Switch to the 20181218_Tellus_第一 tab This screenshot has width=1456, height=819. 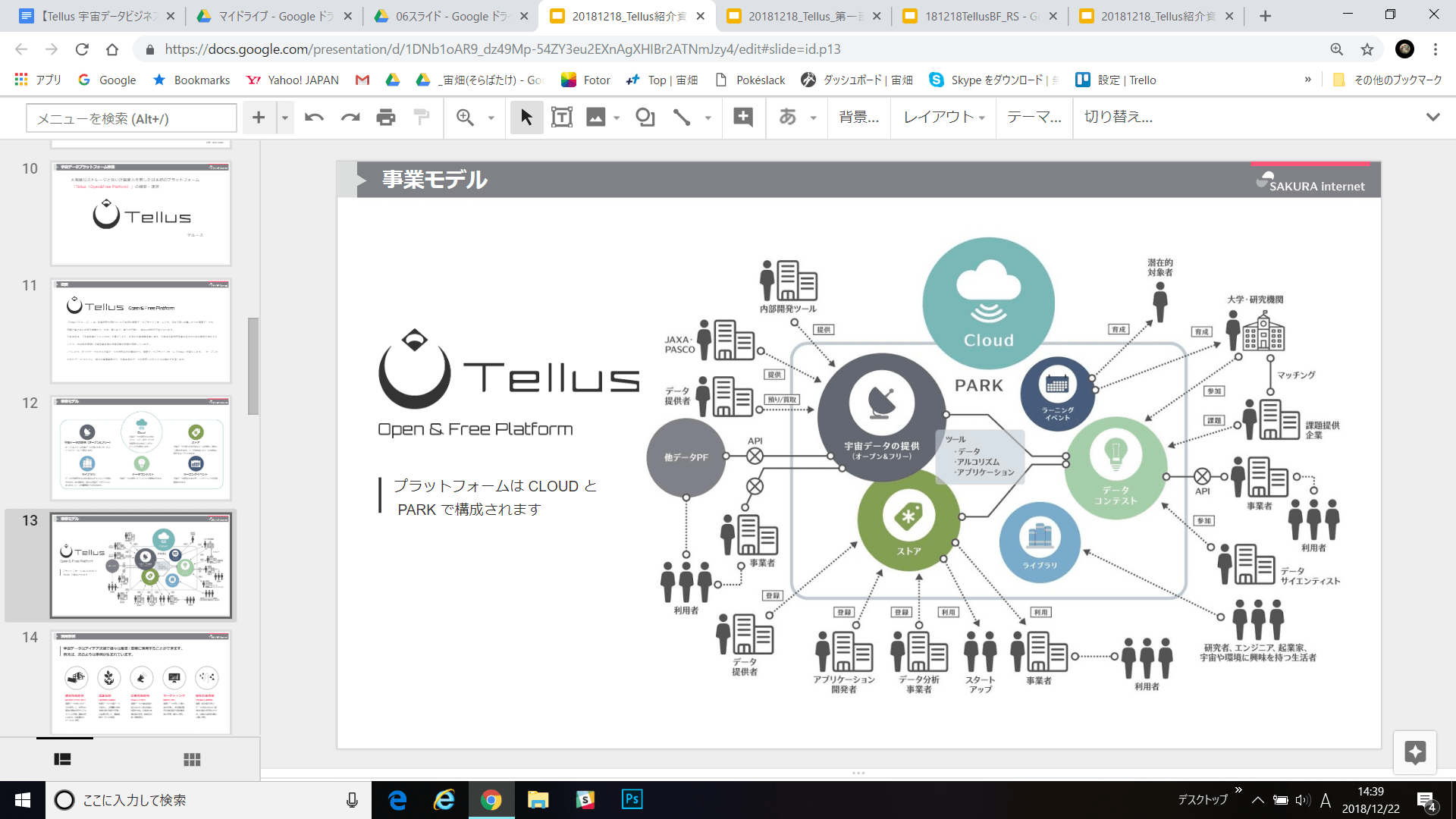click(x=804, y=16)
